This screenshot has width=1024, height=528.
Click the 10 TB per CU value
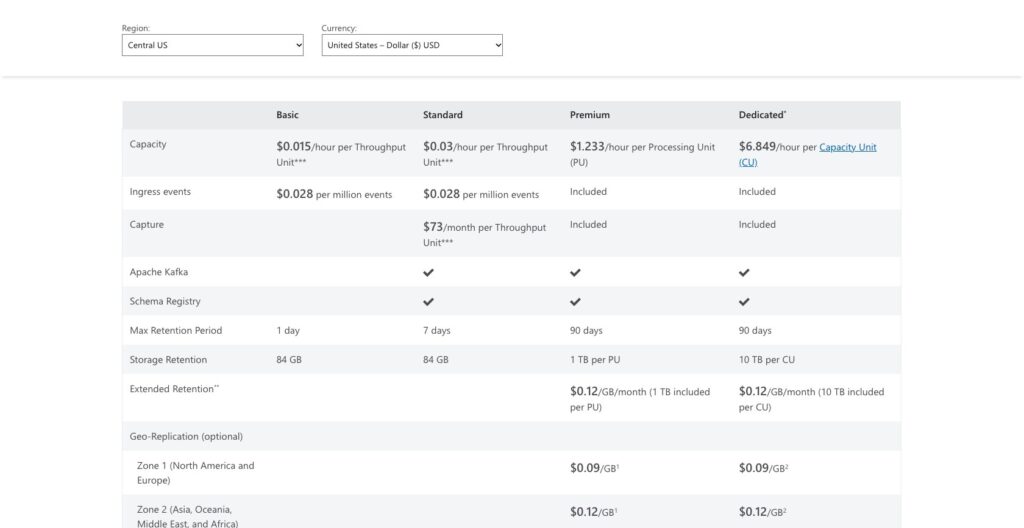click(x=767, y=360)
